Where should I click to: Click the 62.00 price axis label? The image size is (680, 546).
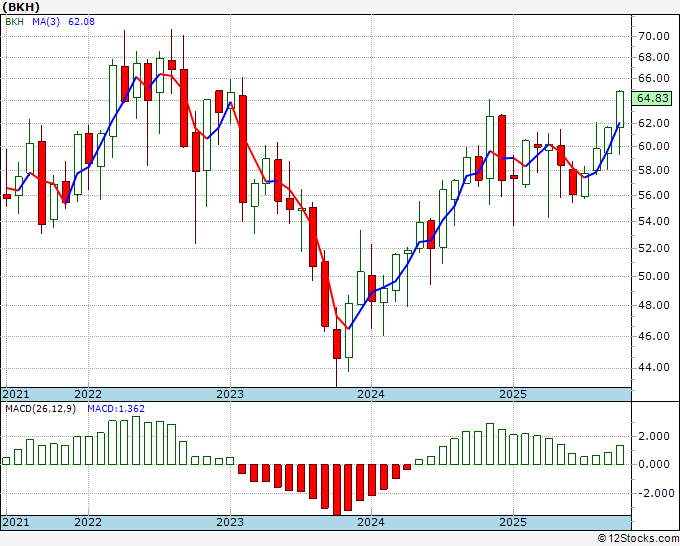pyautogui.click(x=654, y=123)
